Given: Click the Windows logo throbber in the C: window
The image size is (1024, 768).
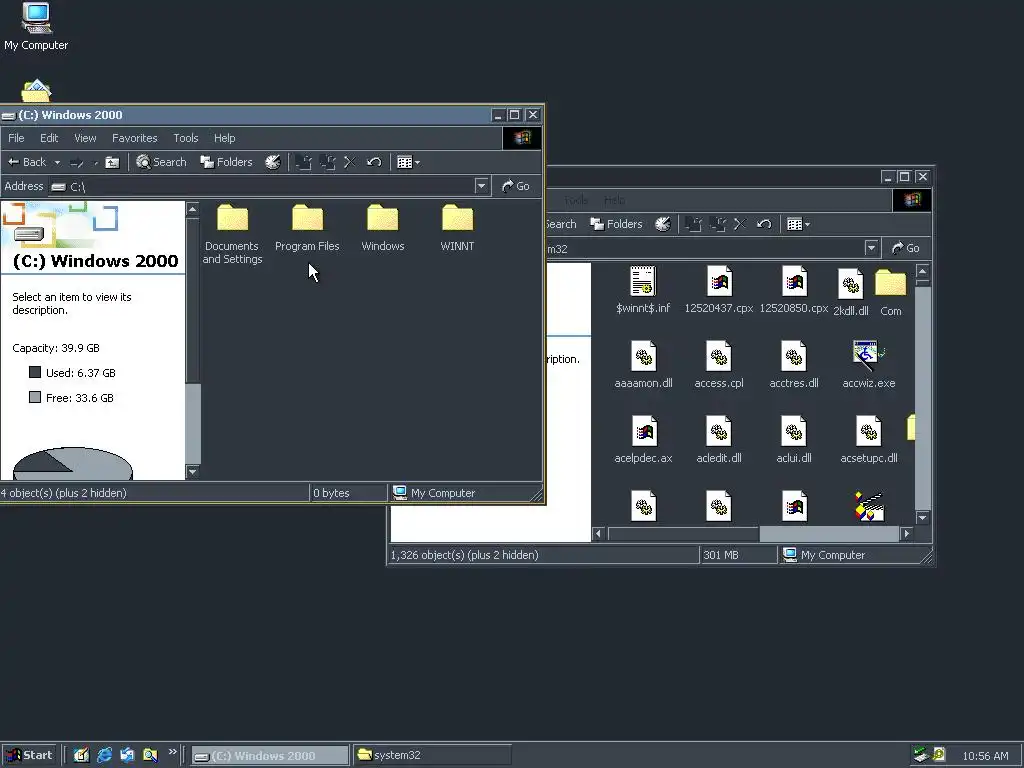Looking at the screenshot, I should (522, 138).
